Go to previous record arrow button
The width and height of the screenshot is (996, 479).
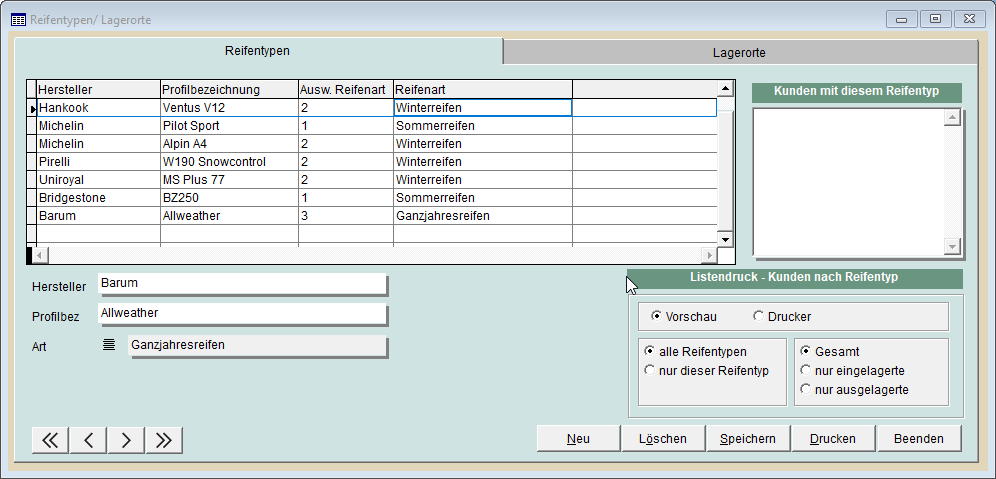(x=88, y=440)
